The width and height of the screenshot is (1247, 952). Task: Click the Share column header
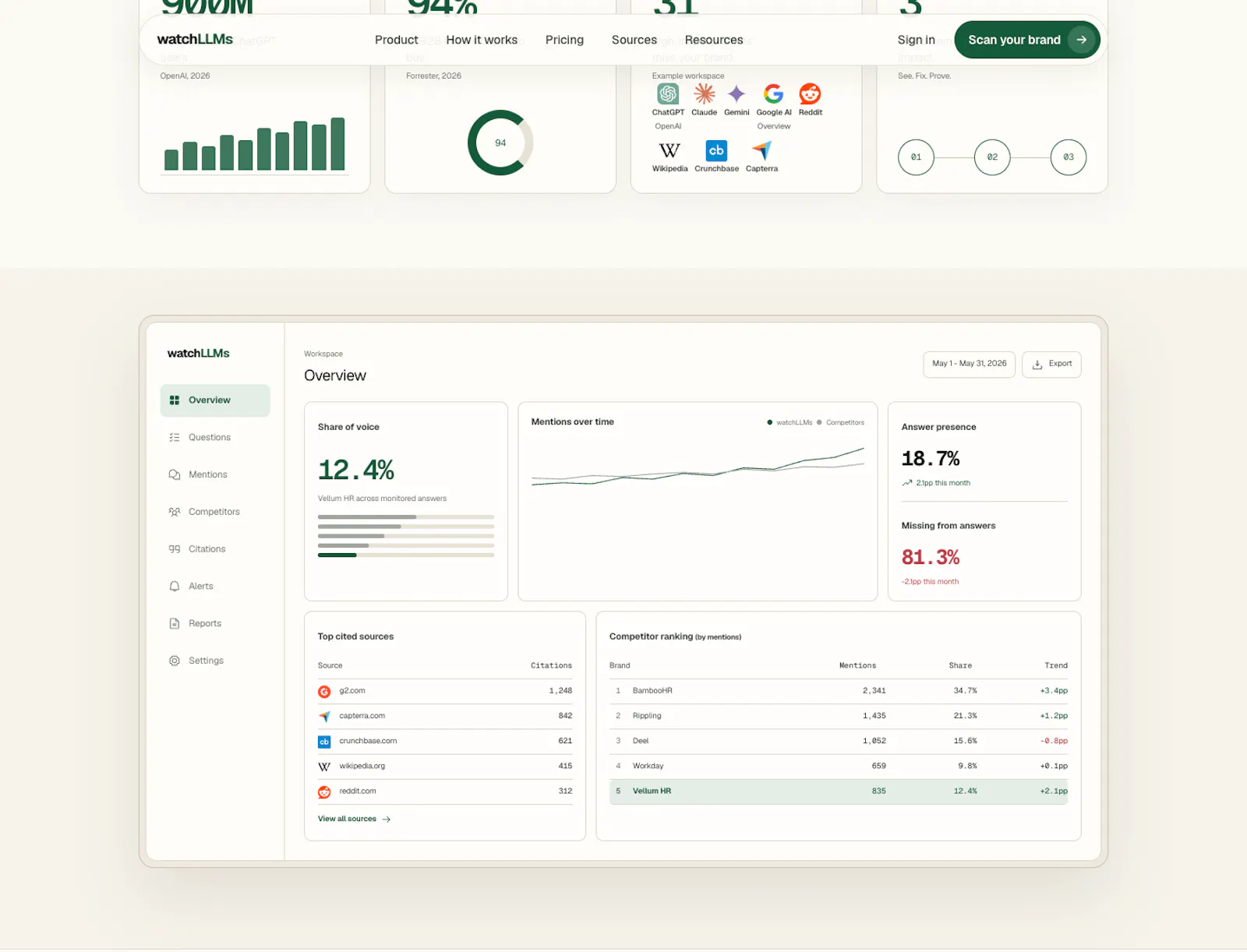[960, 666]
